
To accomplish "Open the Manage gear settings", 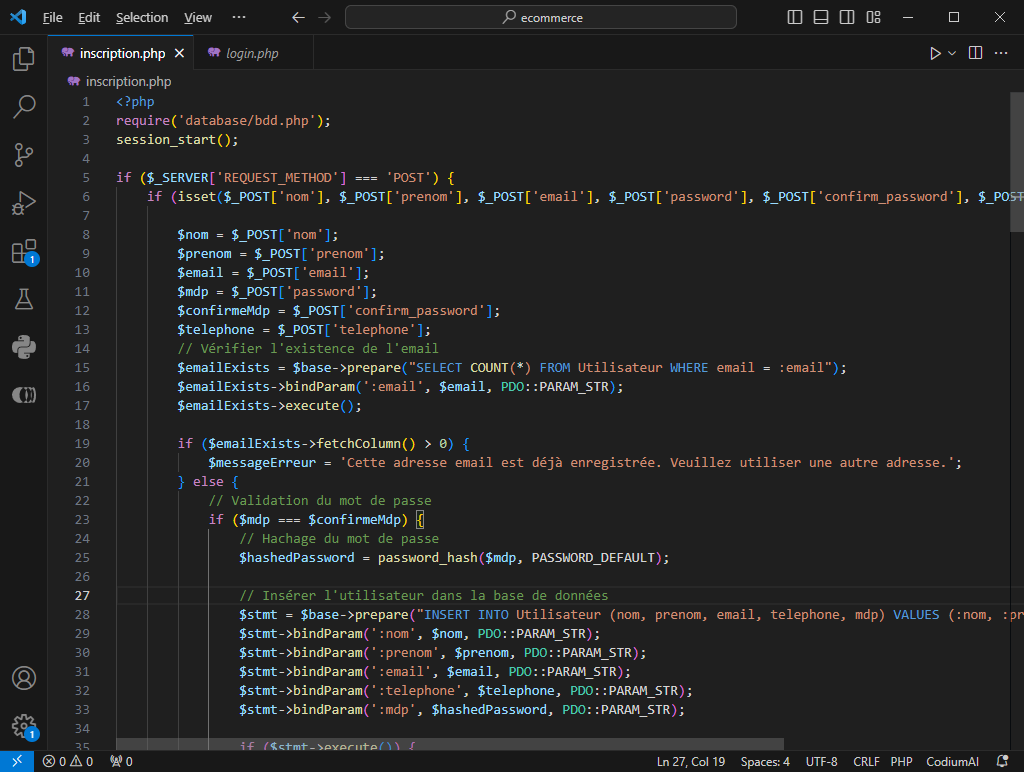I will (x=24, y=726).
